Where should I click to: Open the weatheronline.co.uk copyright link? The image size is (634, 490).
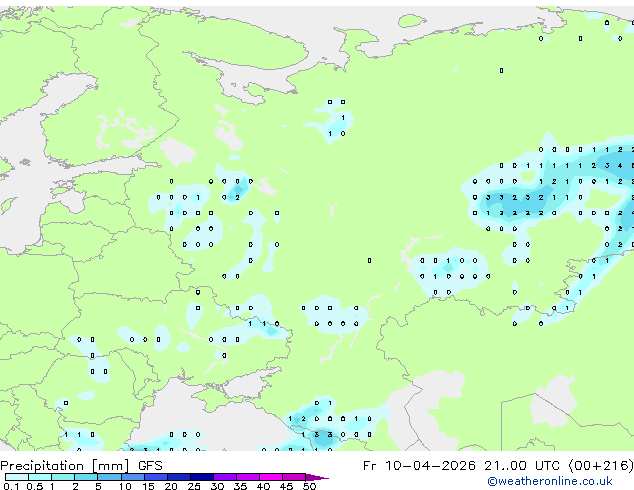click(549, 481)
